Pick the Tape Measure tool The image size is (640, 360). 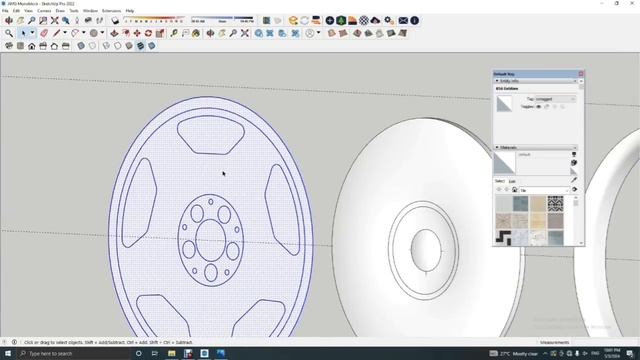point(174,33)
